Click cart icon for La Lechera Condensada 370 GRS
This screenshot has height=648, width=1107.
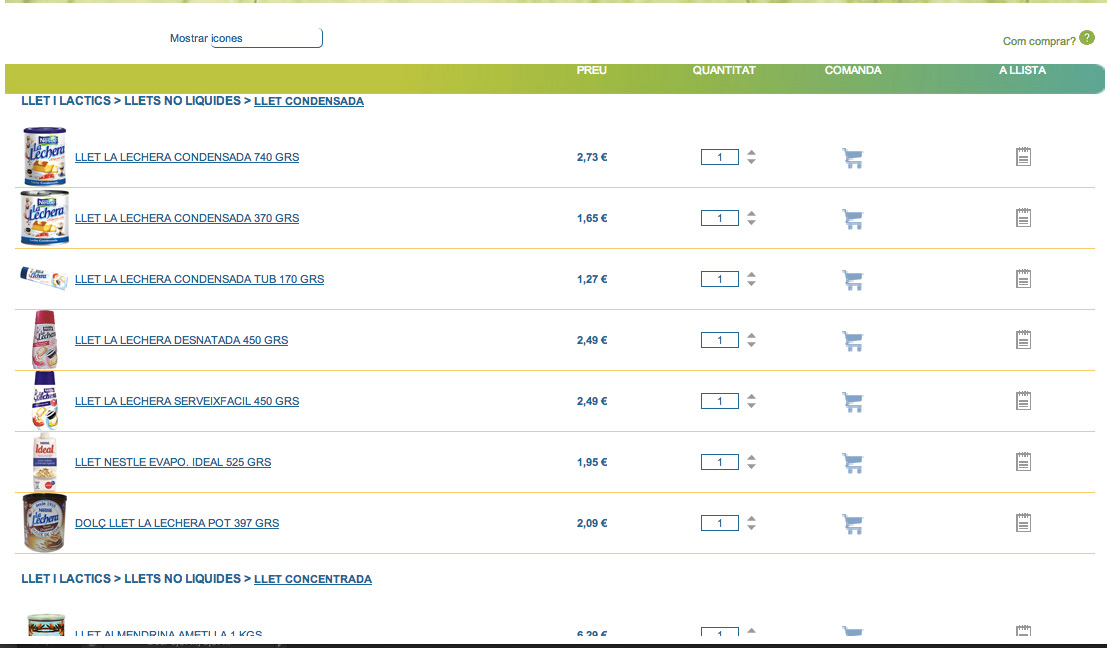click(x=852, y=219)
